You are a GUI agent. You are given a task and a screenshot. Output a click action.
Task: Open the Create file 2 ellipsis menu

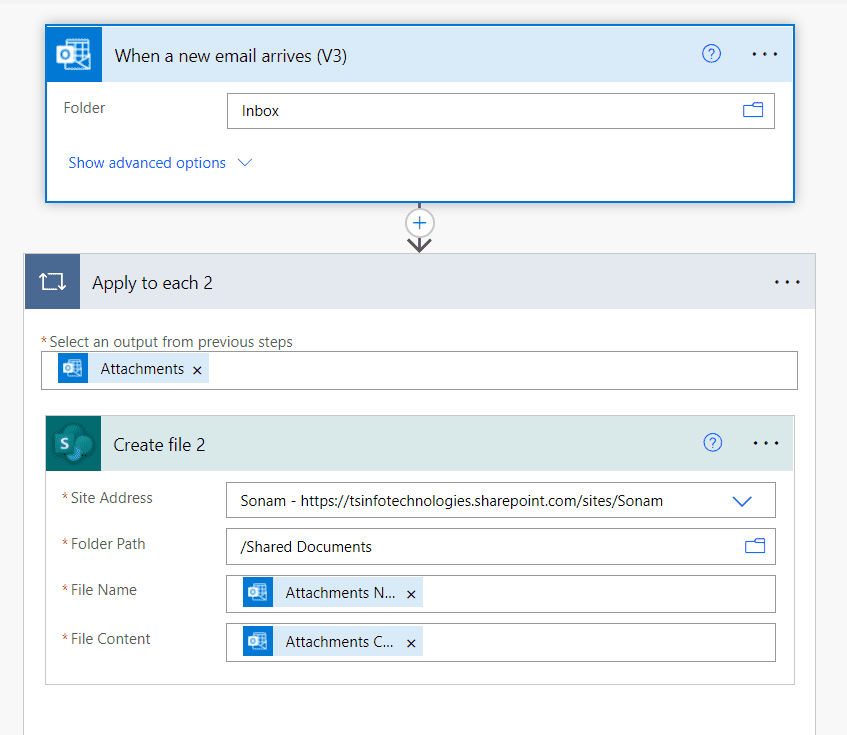(766, 443)
